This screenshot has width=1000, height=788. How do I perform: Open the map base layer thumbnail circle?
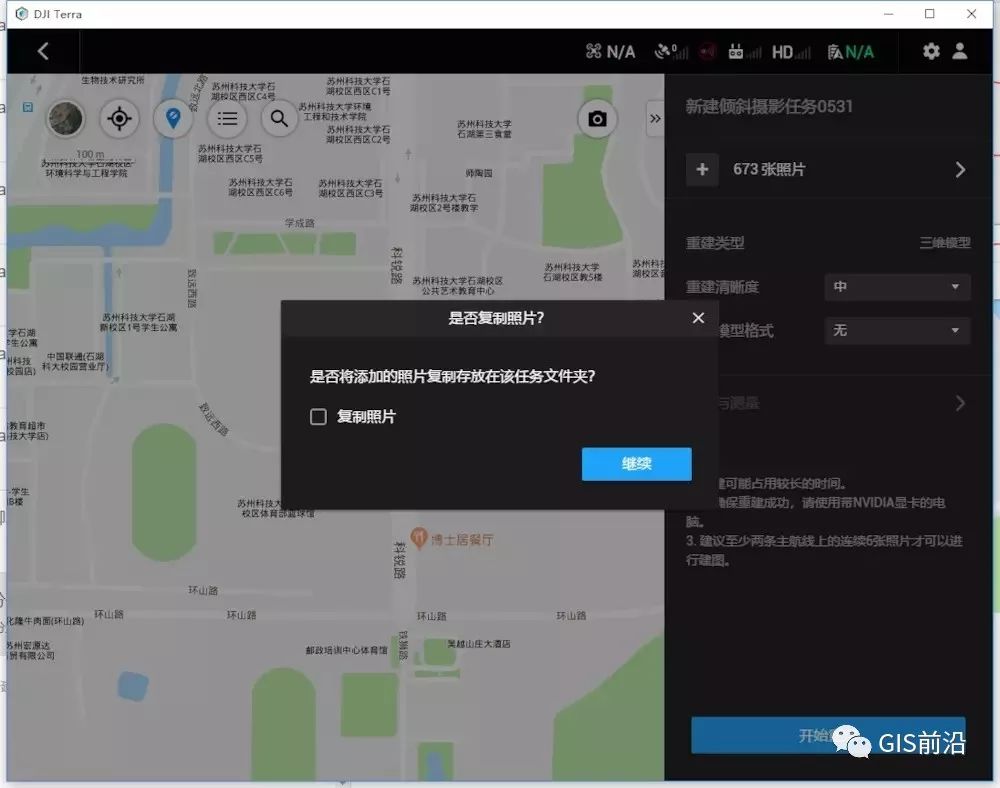[x=64, y=119]
